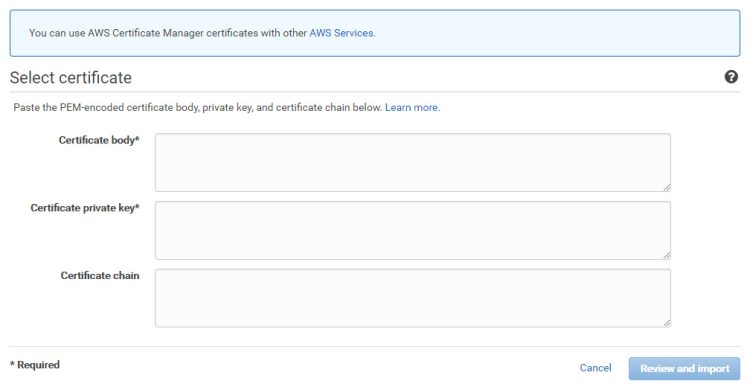
Task: Open the AWS Services link
Action: click(x=342, y=33)
